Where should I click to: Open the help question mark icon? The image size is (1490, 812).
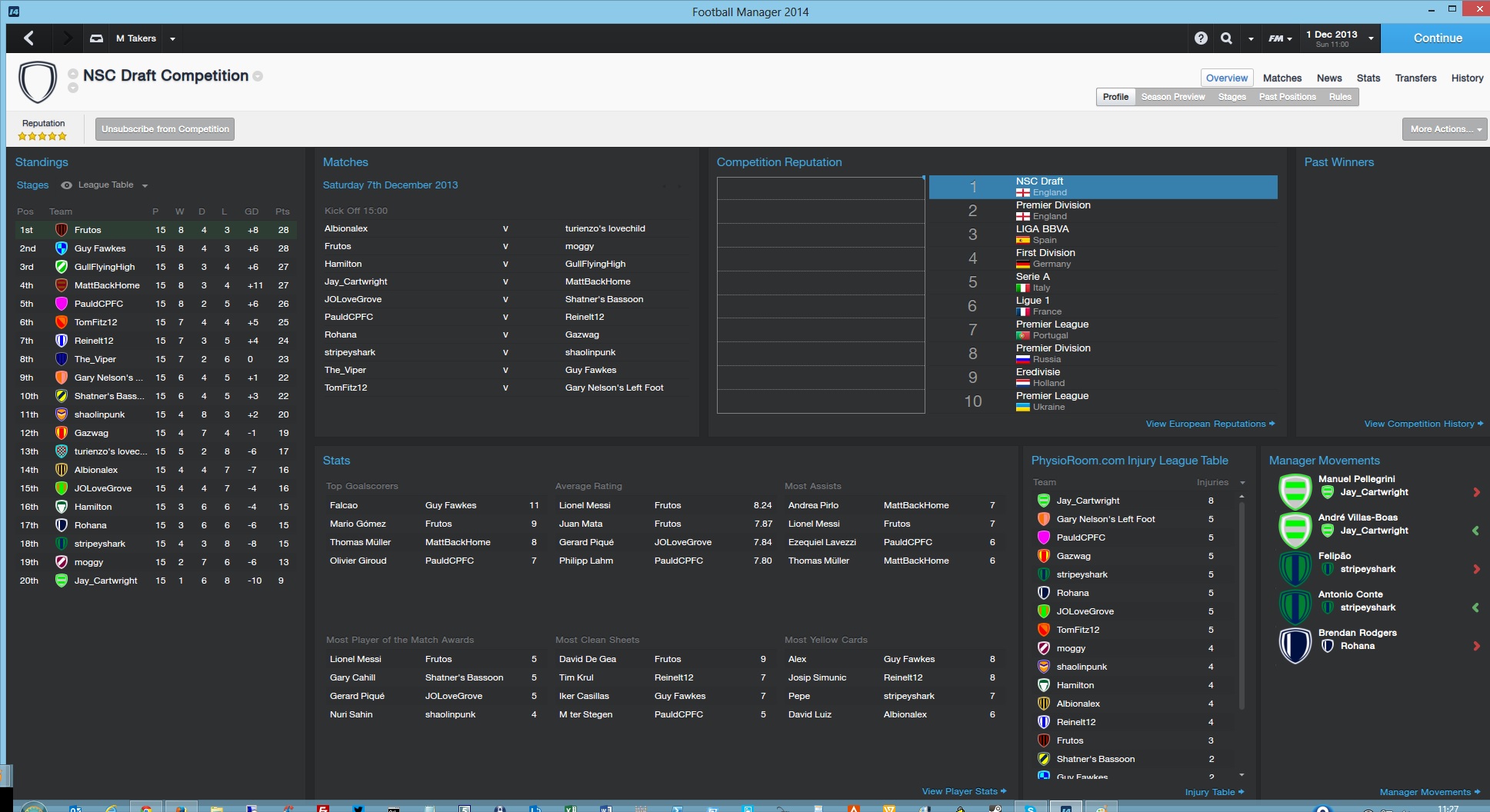pos(1201,38)
